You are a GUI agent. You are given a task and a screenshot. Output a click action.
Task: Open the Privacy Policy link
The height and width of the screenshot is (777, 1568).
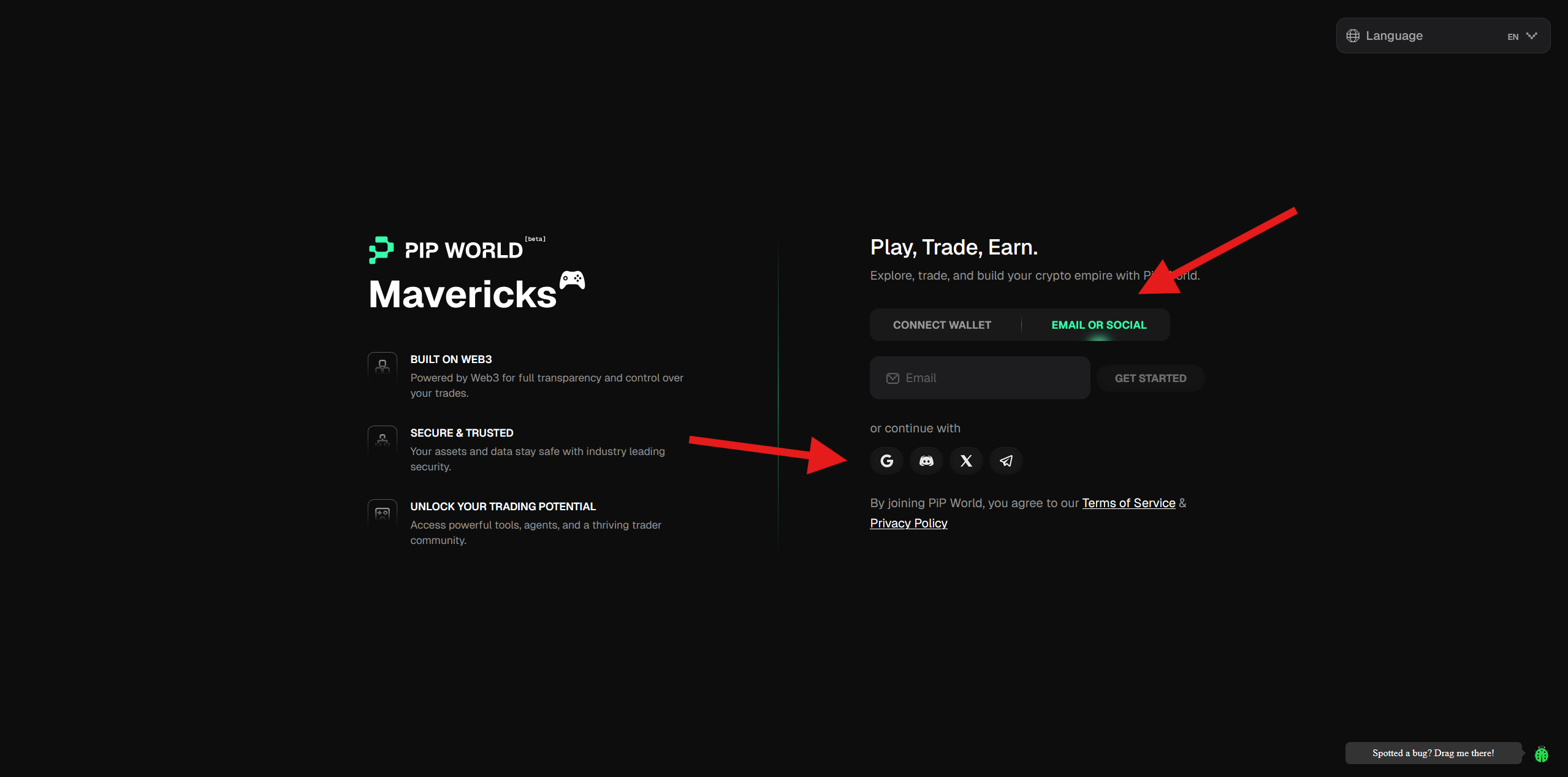coord(908,523)
